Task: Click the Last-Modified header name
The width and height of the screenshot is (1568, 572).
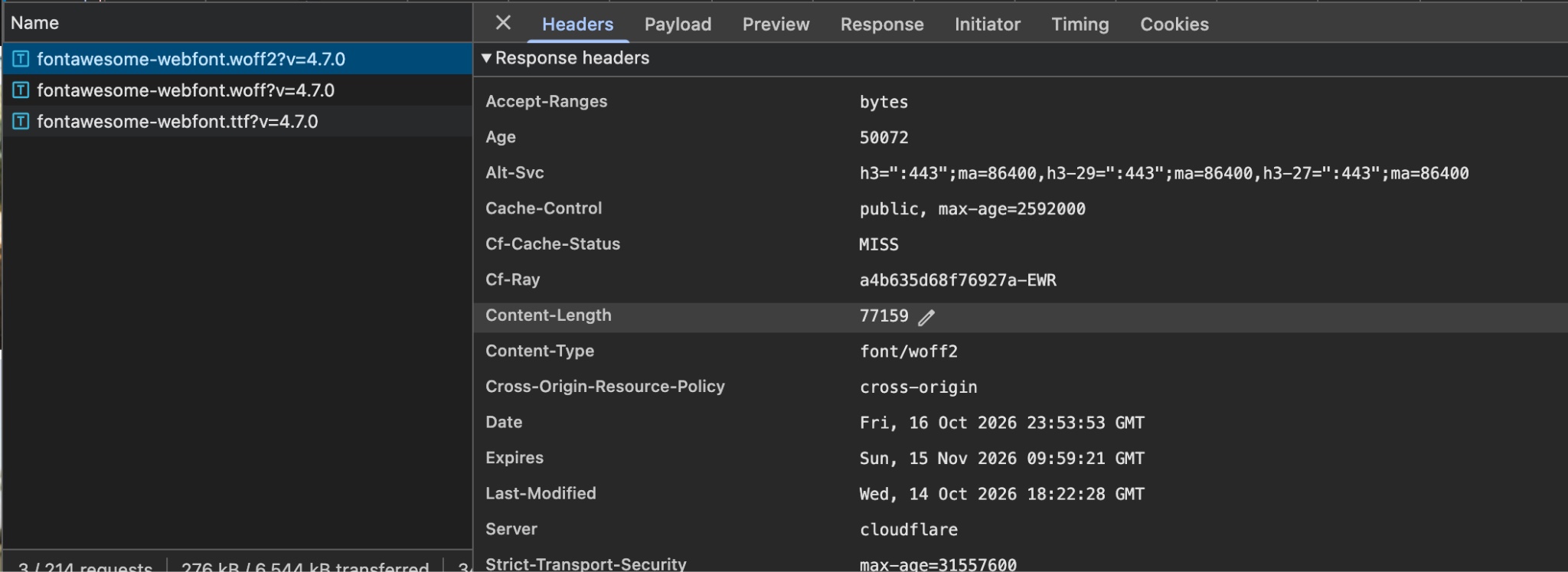Action: coord(541,493)
